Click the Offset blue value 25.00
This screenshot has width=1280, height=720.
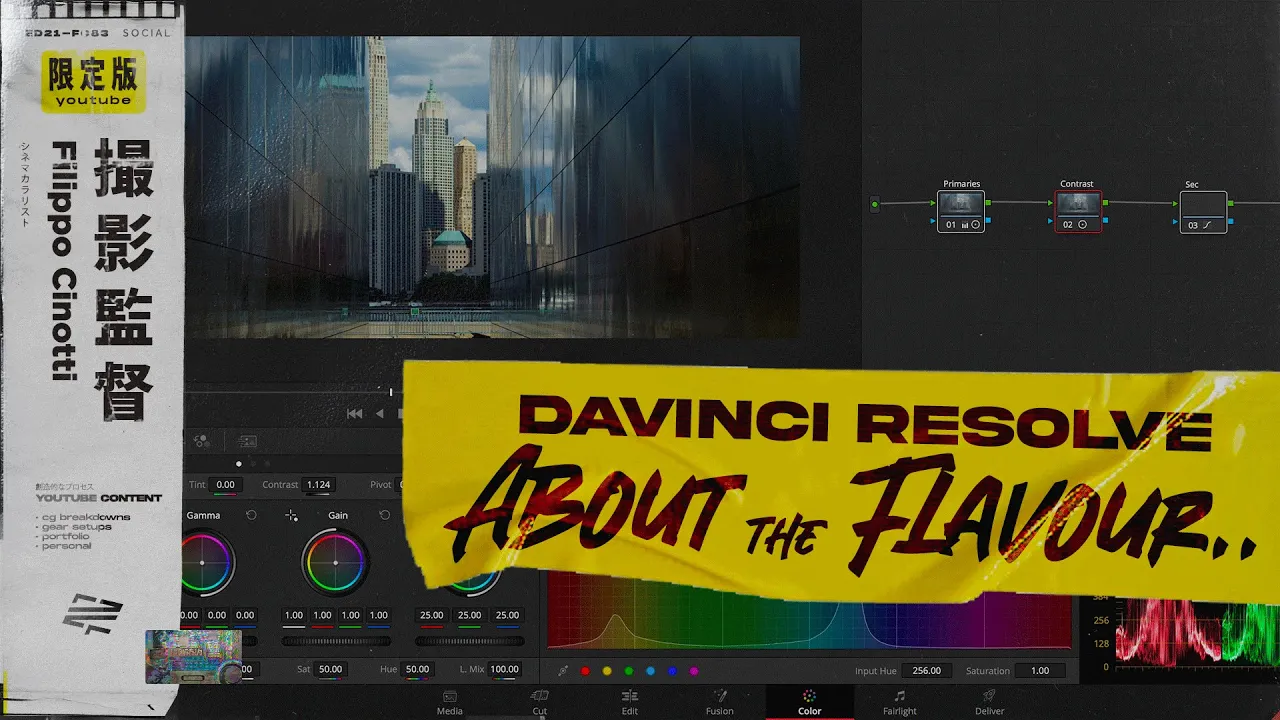(x=508, y=616)
